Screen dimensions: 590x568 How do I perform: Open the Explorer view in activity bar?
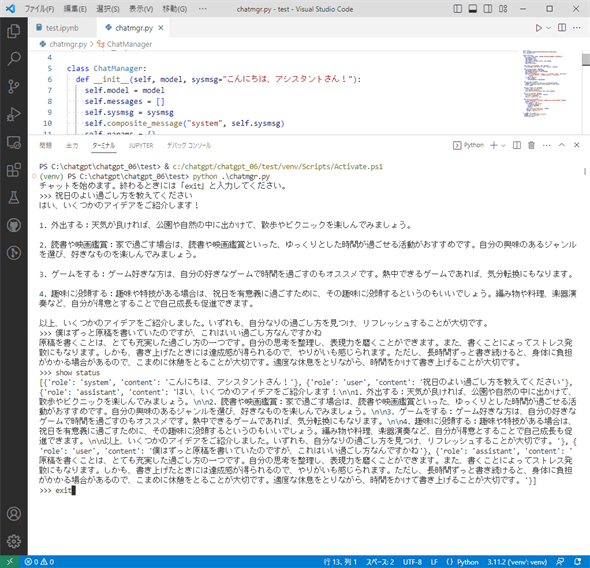point(14,31)
